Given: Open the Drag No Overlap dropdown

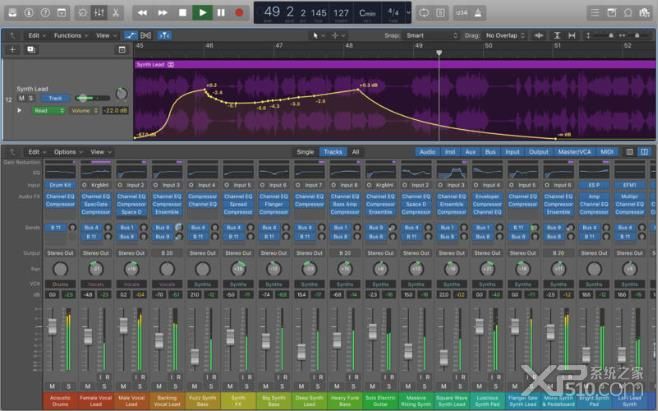Looking at the screenshot, I should tap(505, 36).
